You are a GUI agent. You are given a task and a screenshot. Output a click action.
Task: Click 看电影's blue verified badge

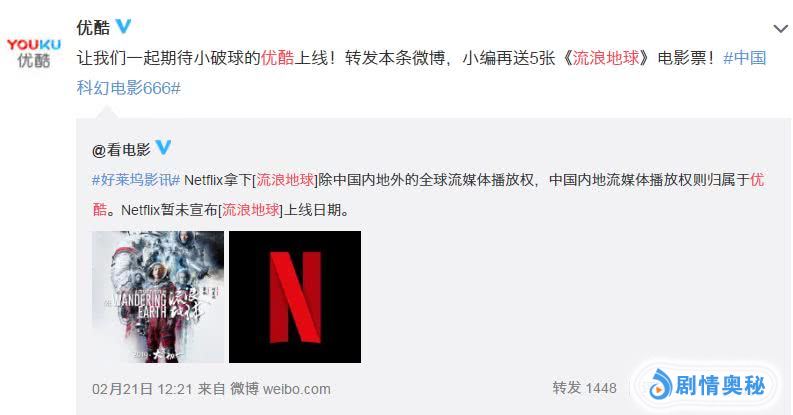coord(163,148)
